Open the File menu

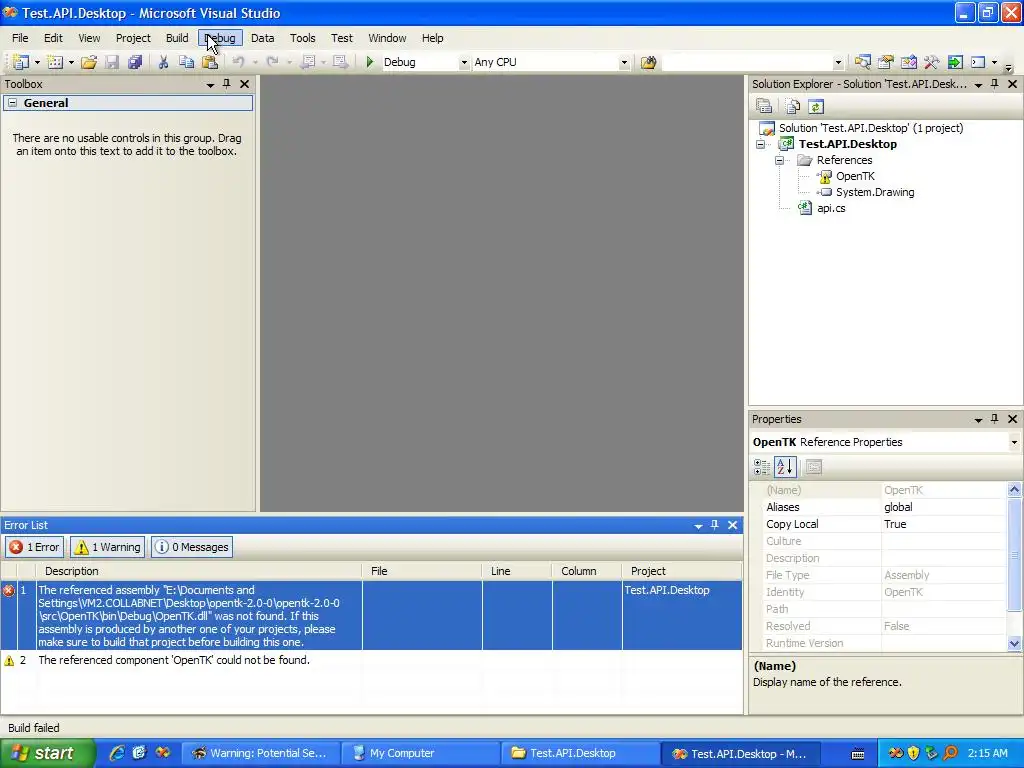coord(20,38)
